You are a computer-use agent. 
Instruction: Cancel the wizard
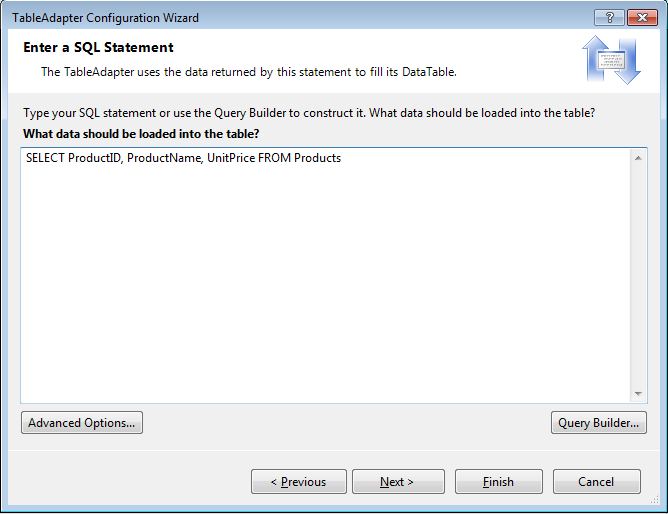coord(597,482)
